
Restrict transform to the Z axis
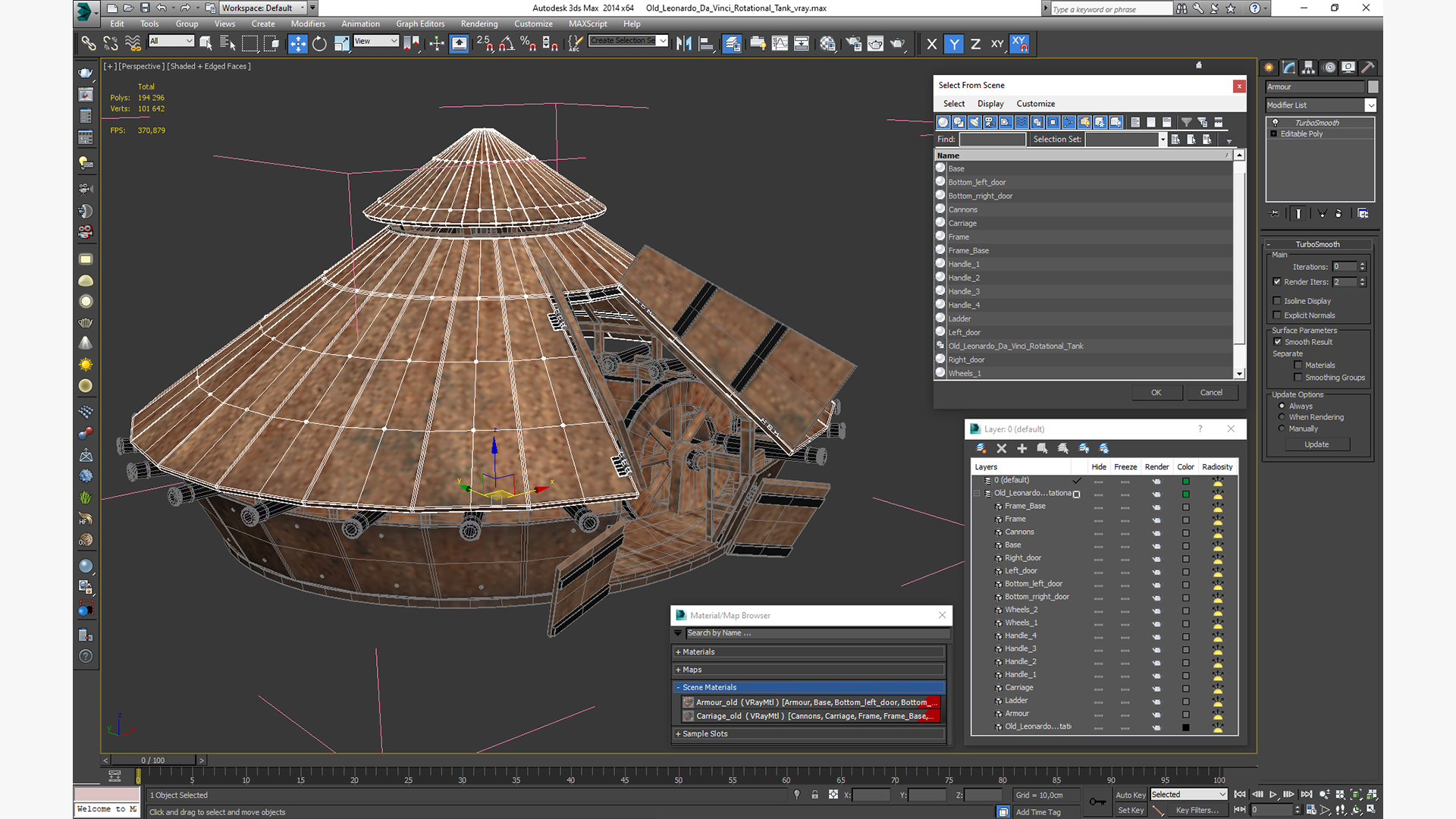point(975,44)
